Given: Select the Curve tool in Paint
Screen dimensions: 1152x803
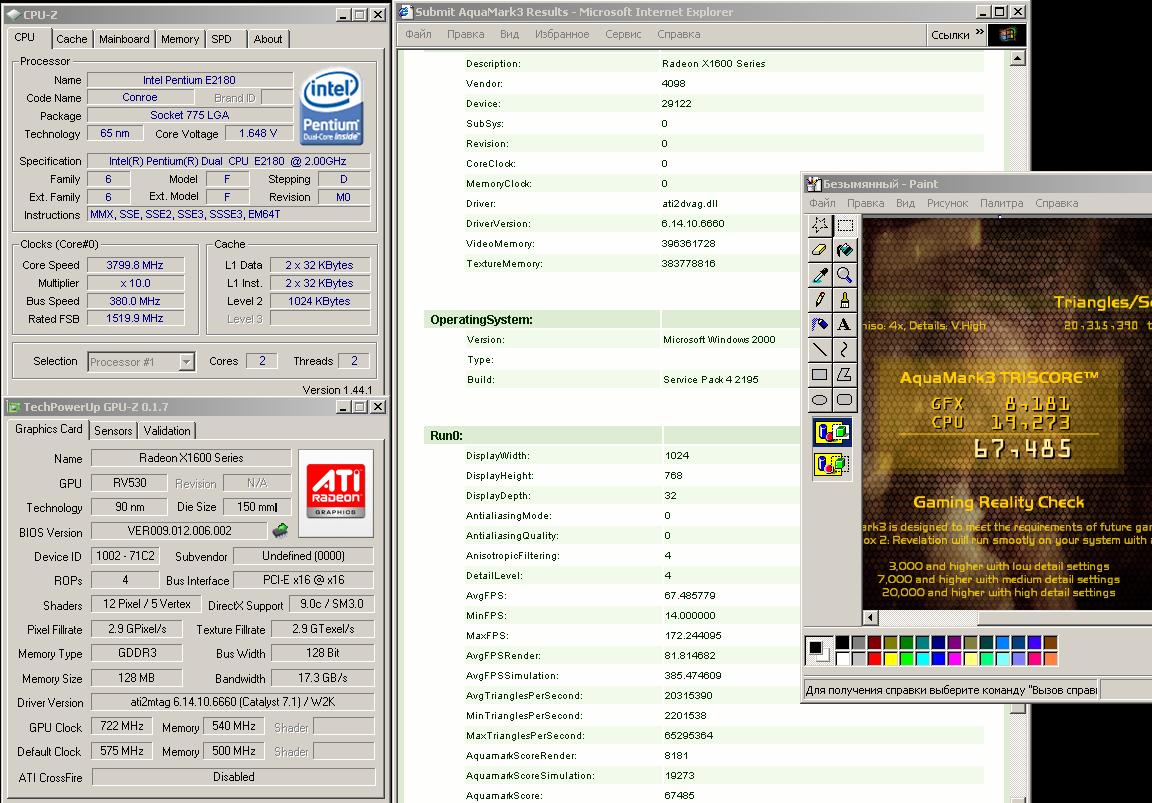Looking at the screenshot, I should click(x=845, y=350).
